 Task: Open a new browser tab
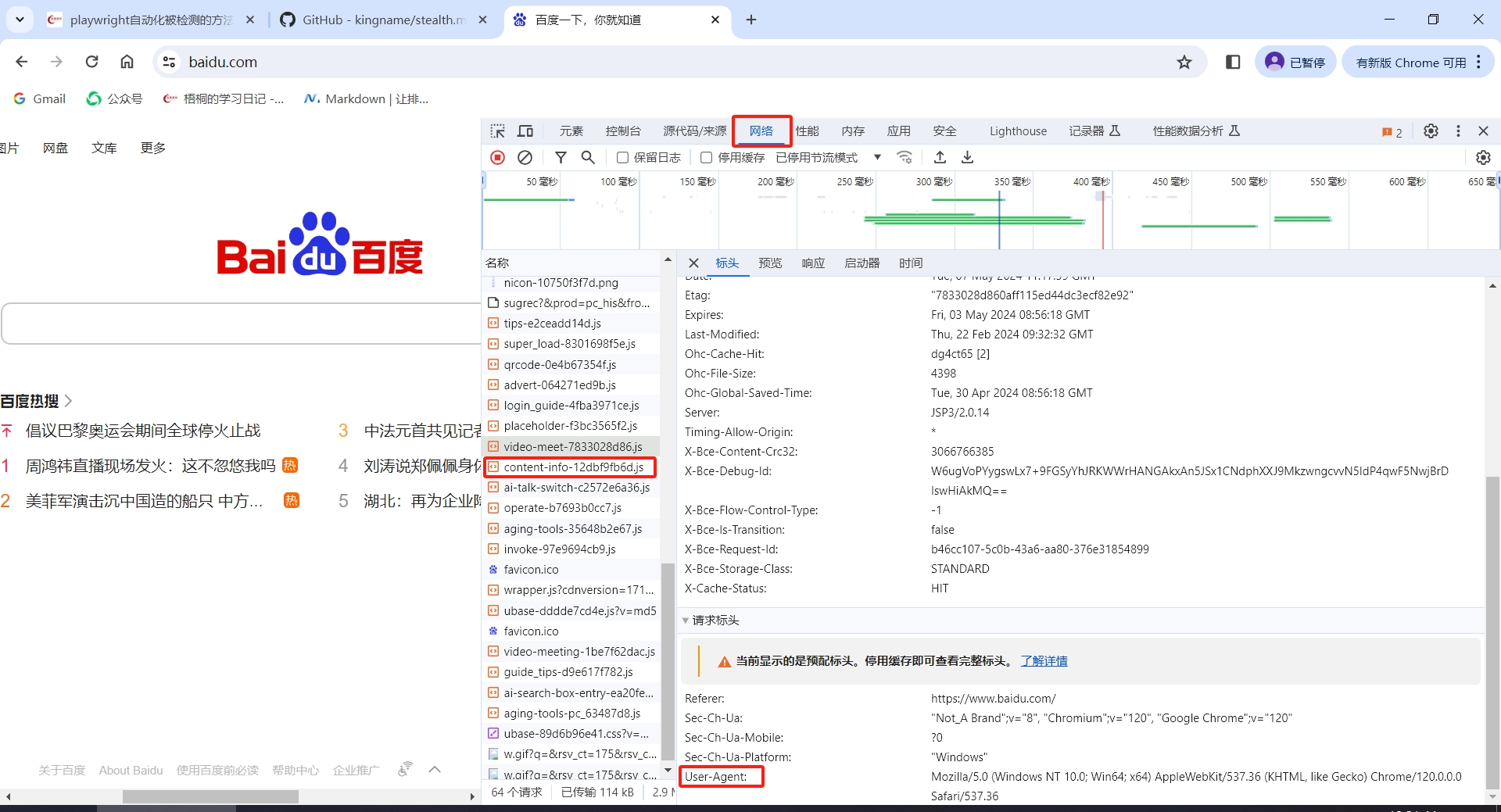coord(751,20)
